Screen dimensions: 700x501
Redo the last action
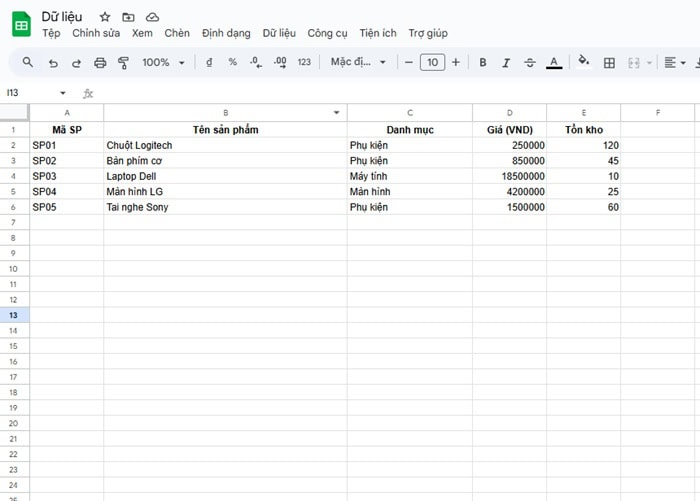point(76,63)
